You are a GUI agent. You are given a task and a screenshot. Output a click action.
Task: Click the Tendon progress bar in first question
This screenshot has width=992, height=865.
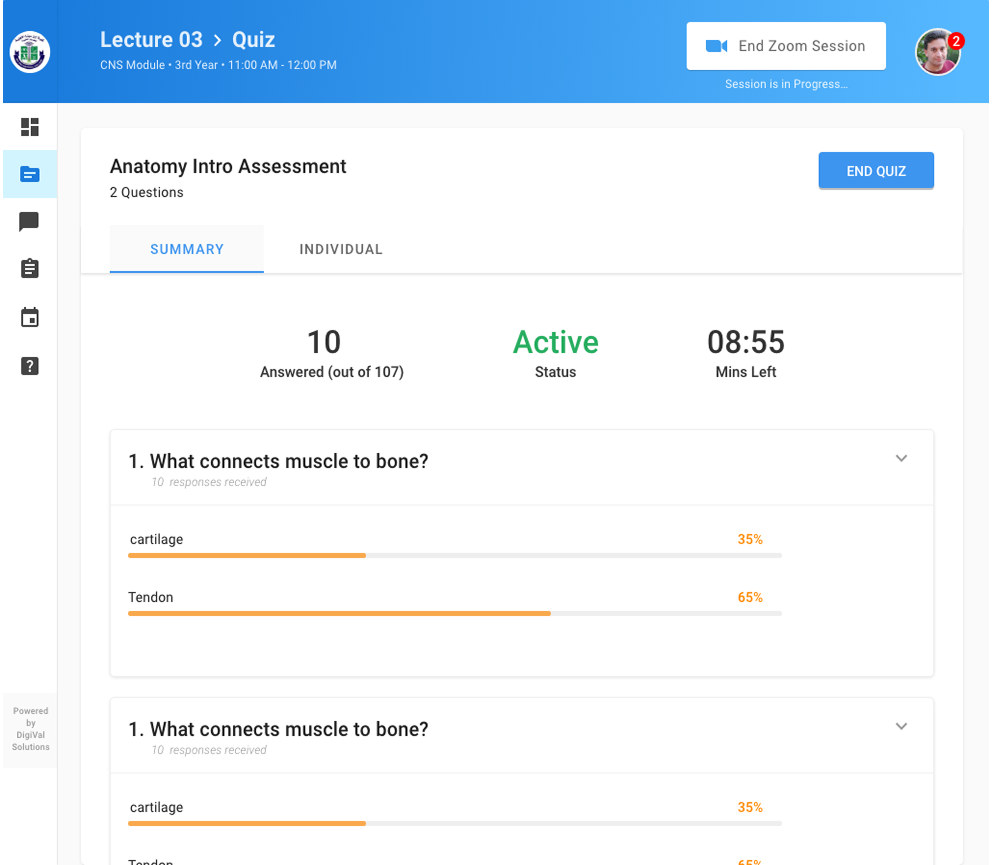455,614
